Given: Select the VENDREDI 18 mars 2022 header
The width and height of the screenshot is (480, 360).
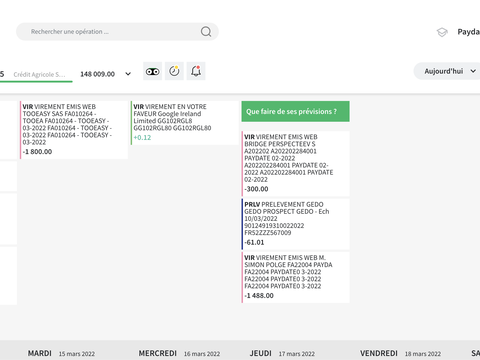Looking at the screenshot, I should [x=400, y=353].
